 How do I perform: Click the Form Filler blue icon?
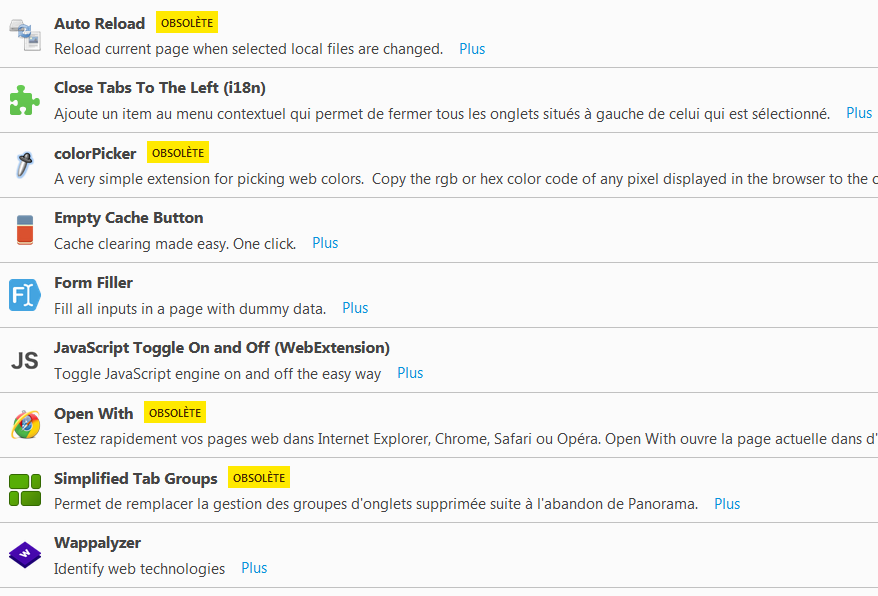click(25, 295)
